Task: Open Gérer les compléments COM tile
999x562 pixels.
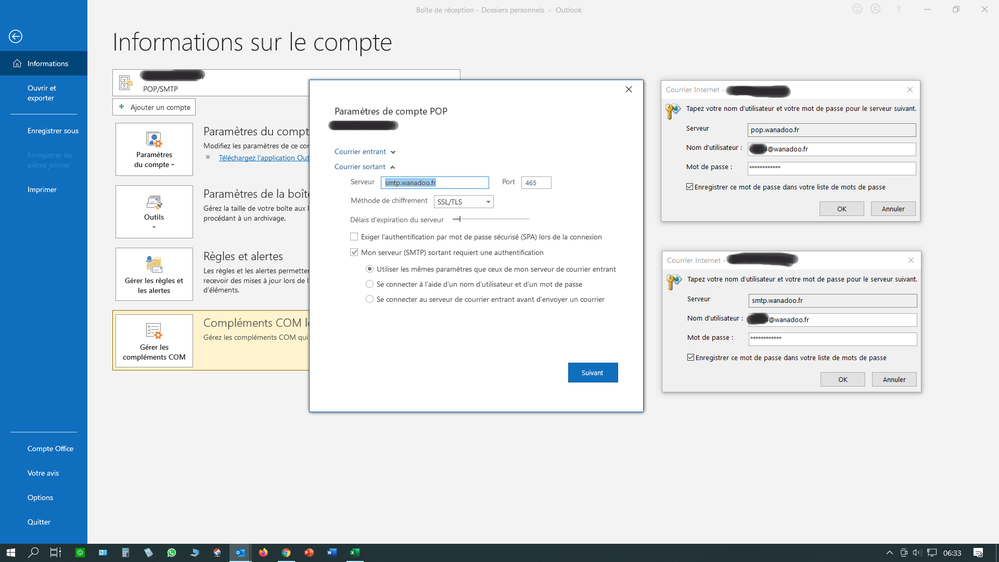Action: pyautogui.click(x=154, y=341)
